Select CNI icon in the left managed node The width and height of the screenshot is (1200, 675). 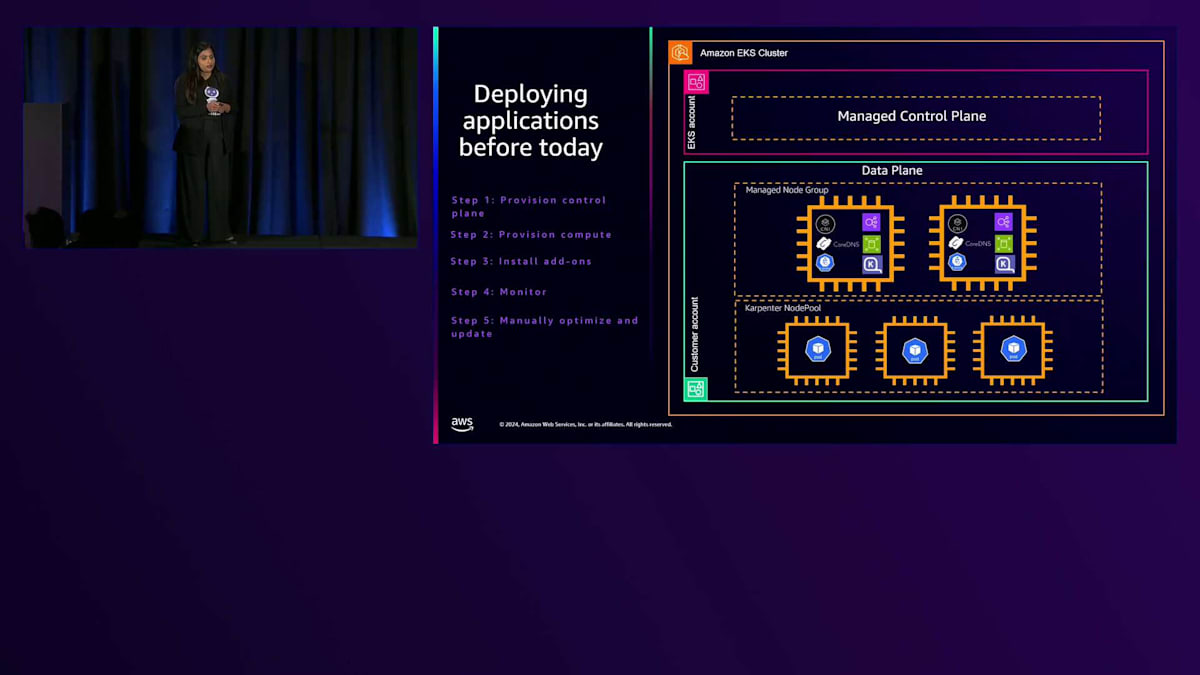(825, 223)
